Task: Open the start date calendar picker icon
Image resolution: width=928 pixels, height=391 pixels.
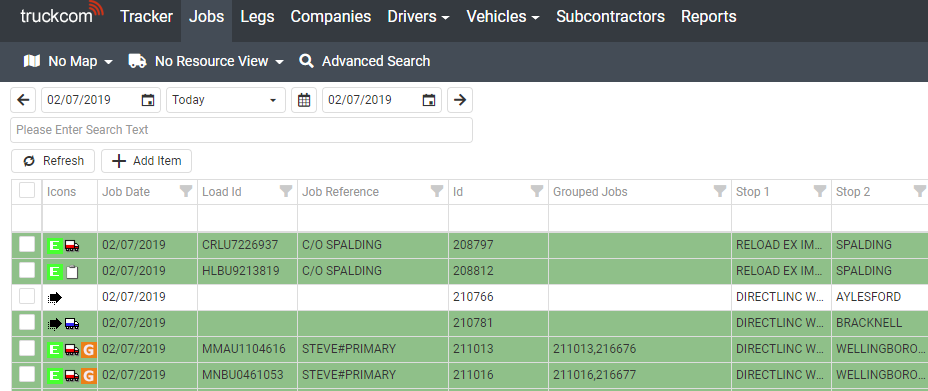Action: (148, 100)
